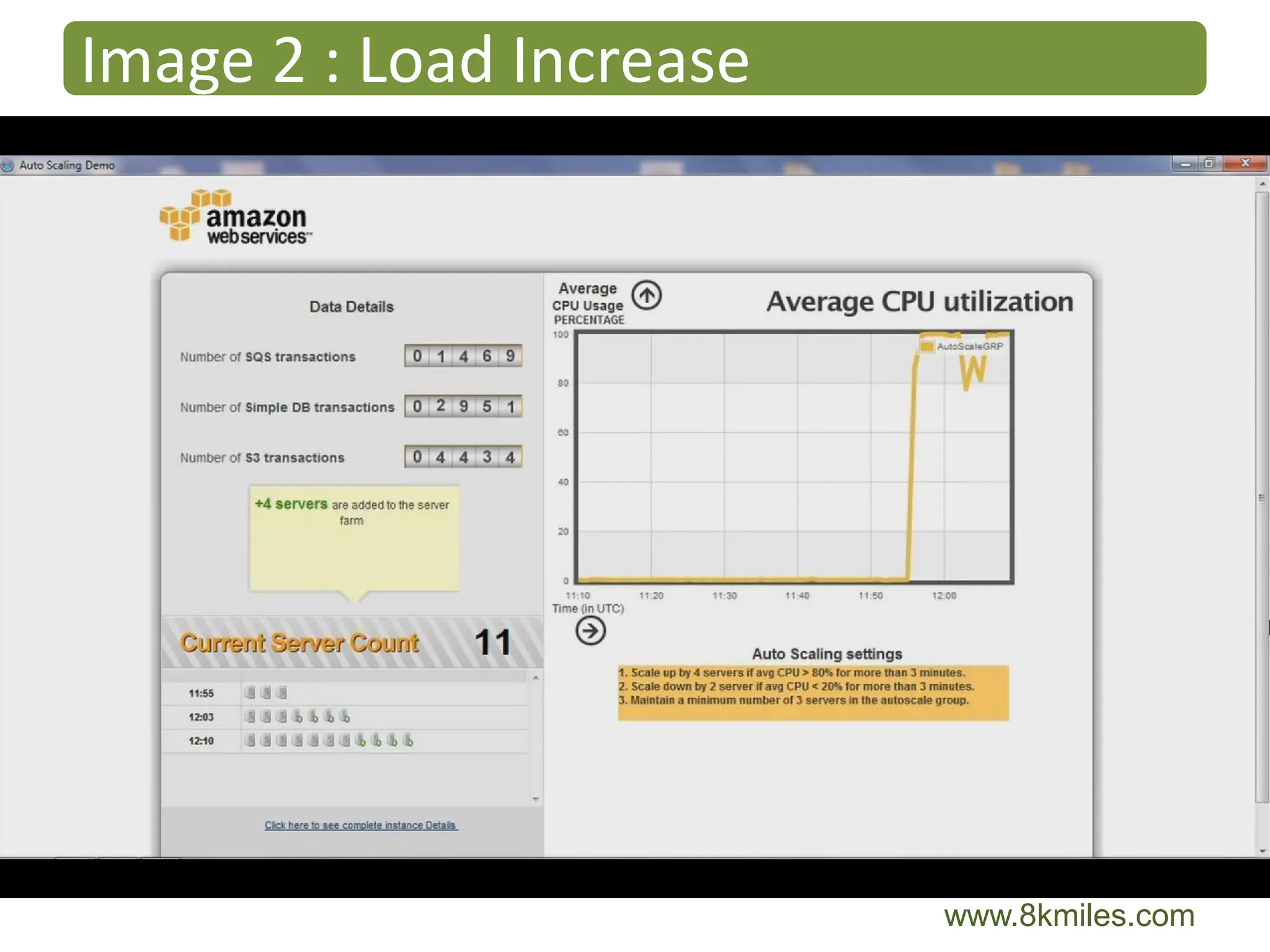Click the 11:30 time label on the chart axis
The height and width of the screenshot is (952, 1270).
(724, 596)
